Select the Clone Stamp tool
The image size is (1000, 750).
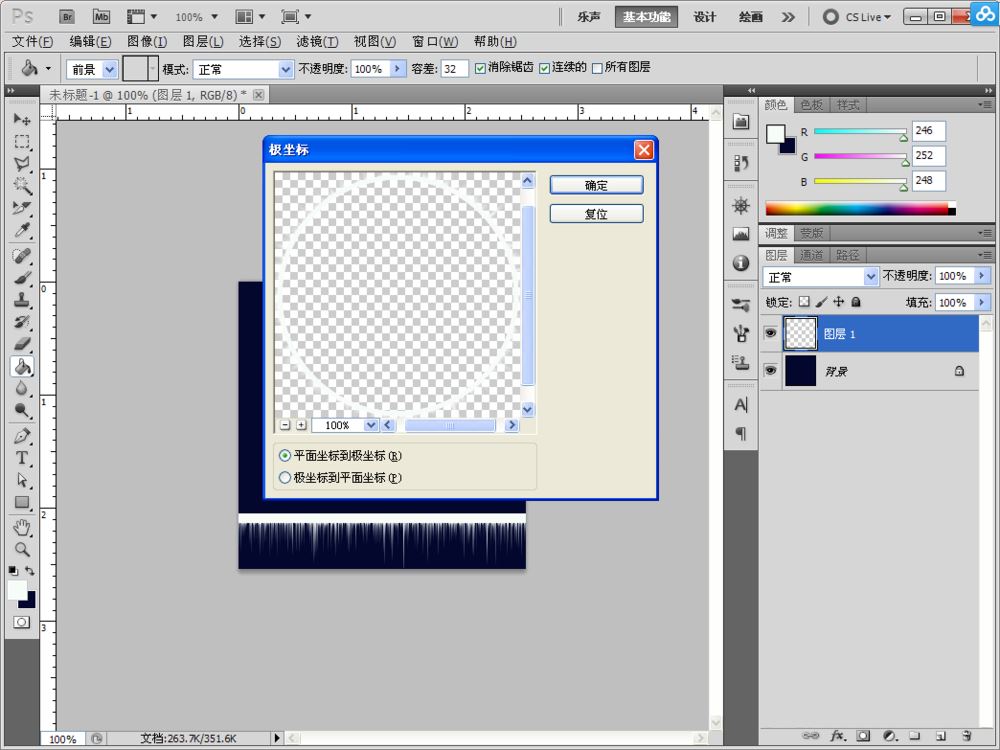click(22, 300)
